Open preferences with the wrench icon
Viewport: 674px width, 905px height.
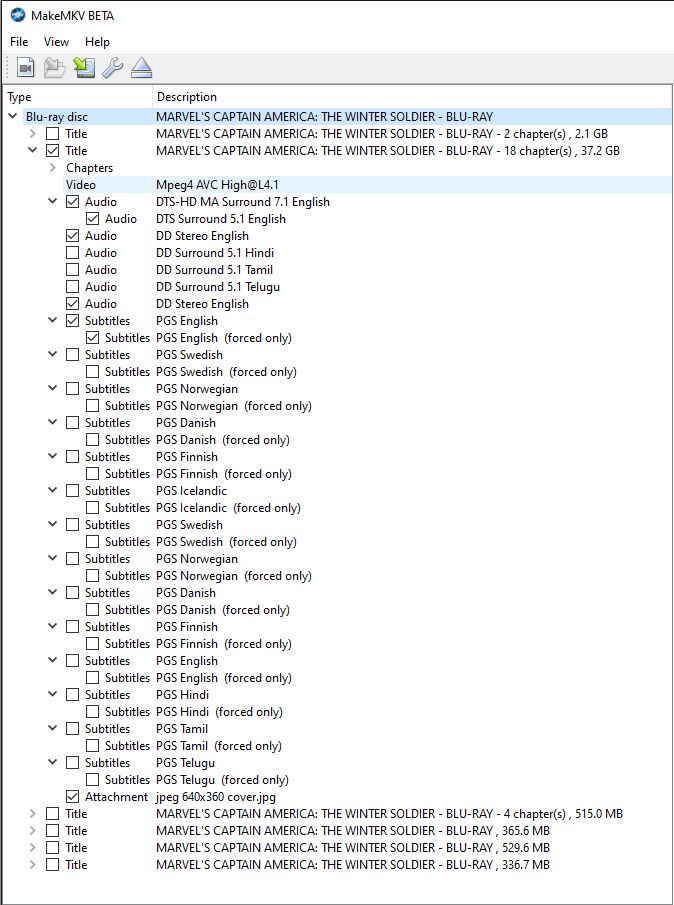(113, 68)
